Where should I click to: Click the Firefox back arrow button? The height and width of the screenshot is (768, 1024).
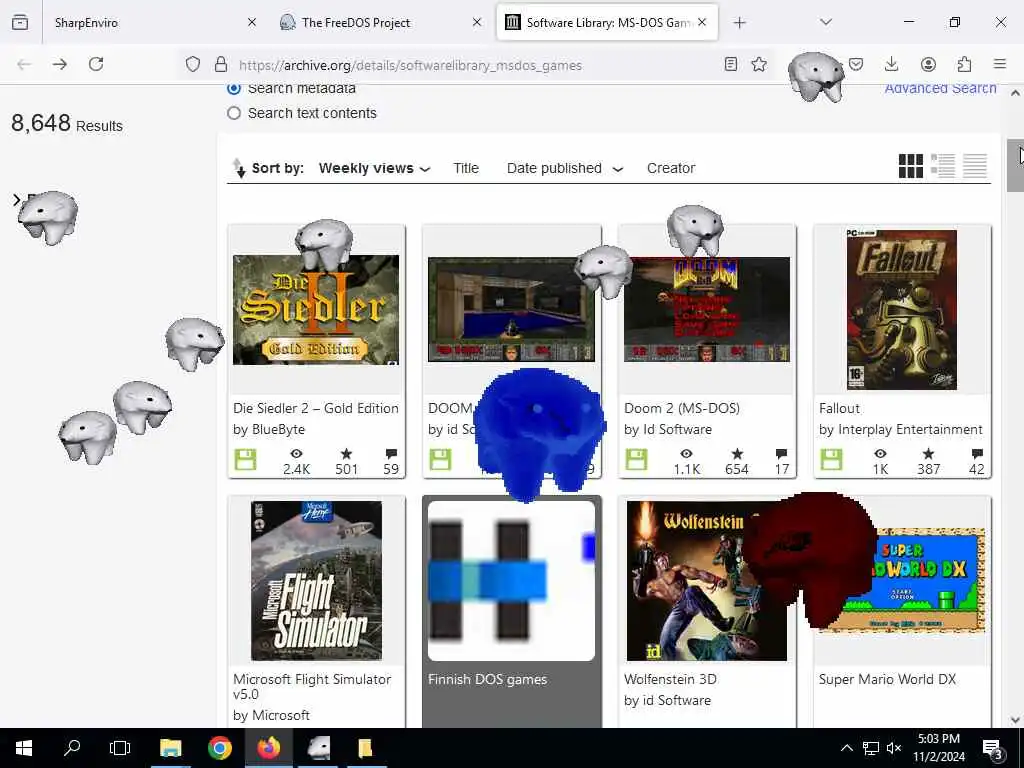[24, 64]
